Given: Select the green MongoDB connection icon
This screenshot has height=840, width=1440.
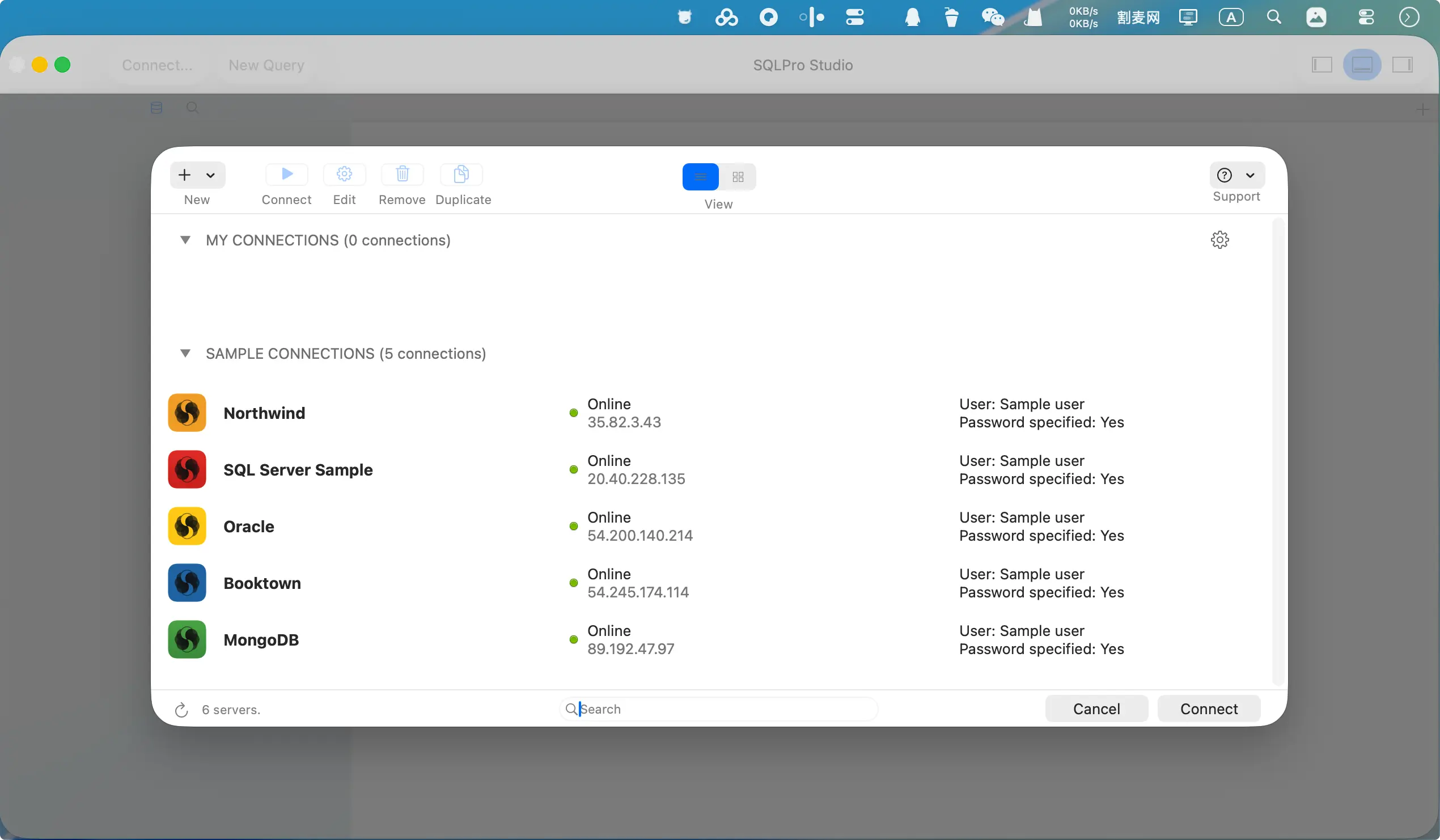Looking at the screenshot, I should point(187,639).
